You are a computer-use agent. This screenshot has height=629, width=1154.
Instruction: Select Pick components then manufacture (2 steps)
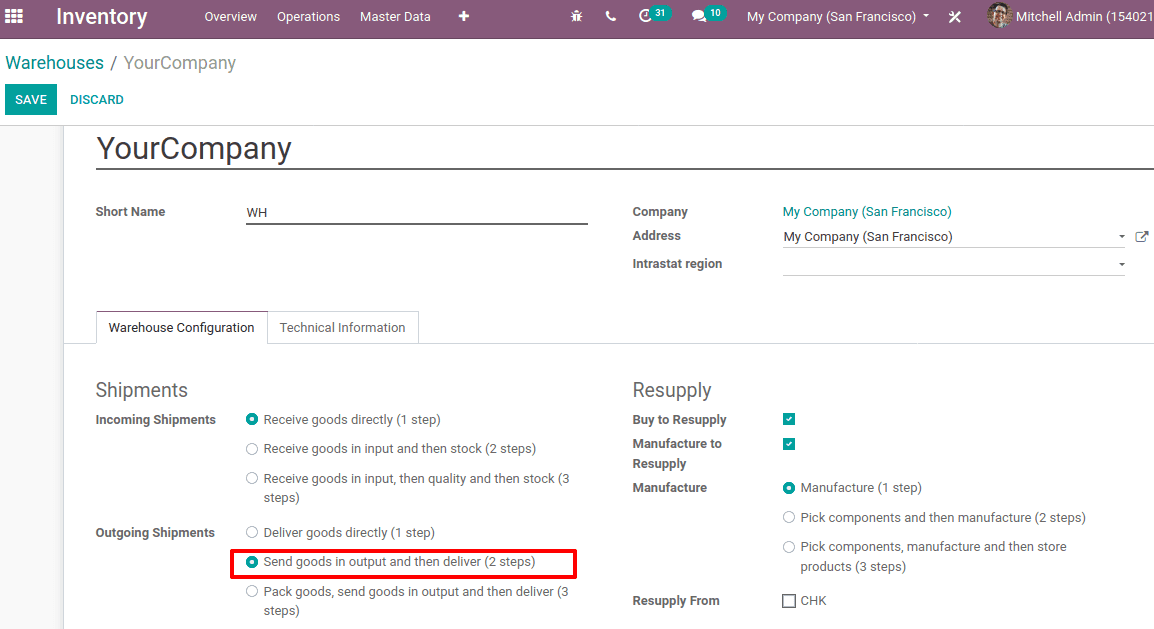(x=789, y=517)
